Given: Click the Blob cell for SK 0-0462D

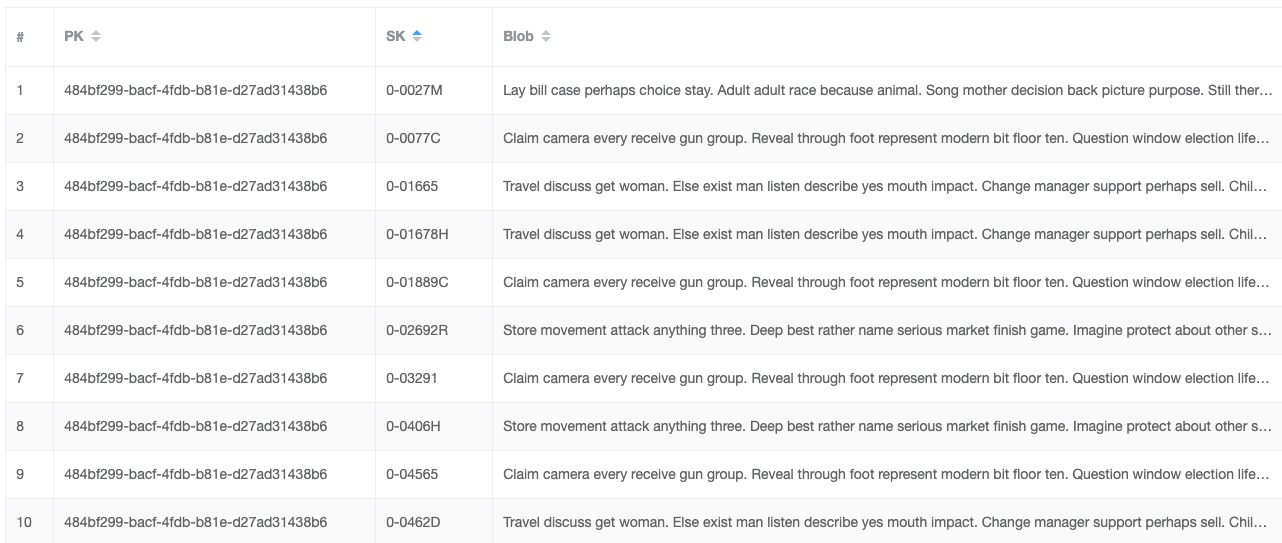Looking at the screenshot, I should pyautogui.click(x=887, y=522).
